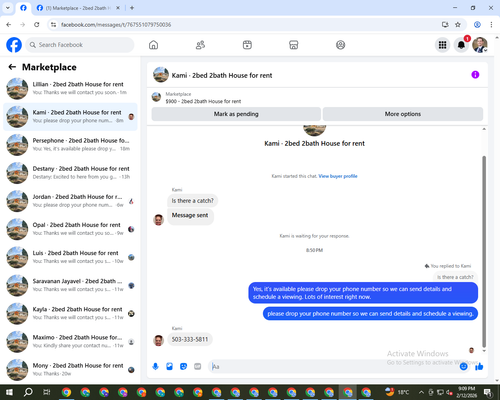
Task: Open Maximo's house rental conversation
Action: point(70,341)
